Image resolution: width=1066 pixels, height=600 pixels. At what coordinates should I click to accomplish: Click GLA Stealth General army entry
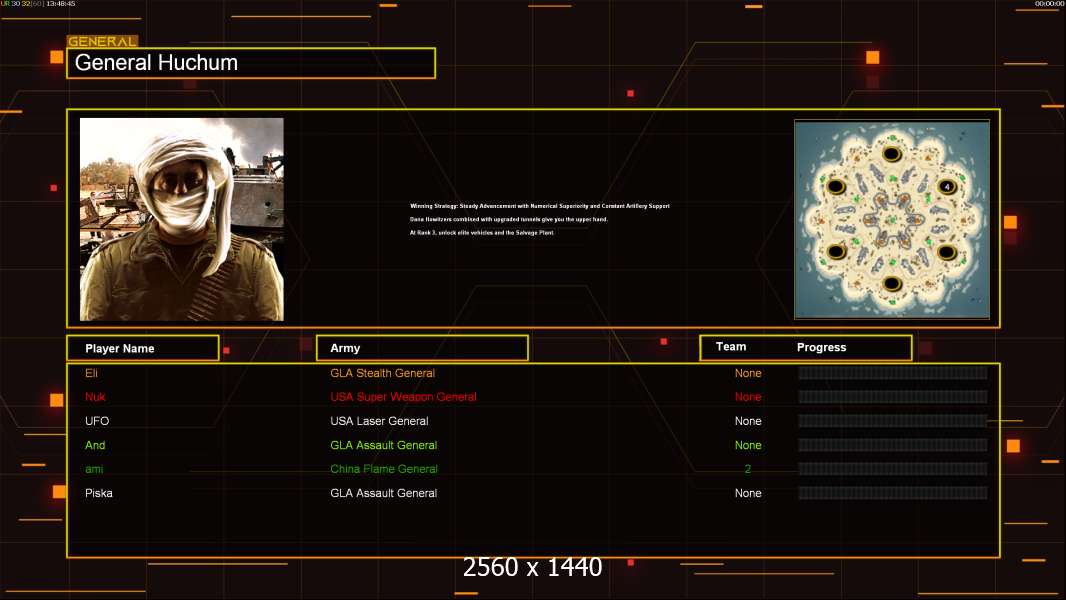click(382, 373)
